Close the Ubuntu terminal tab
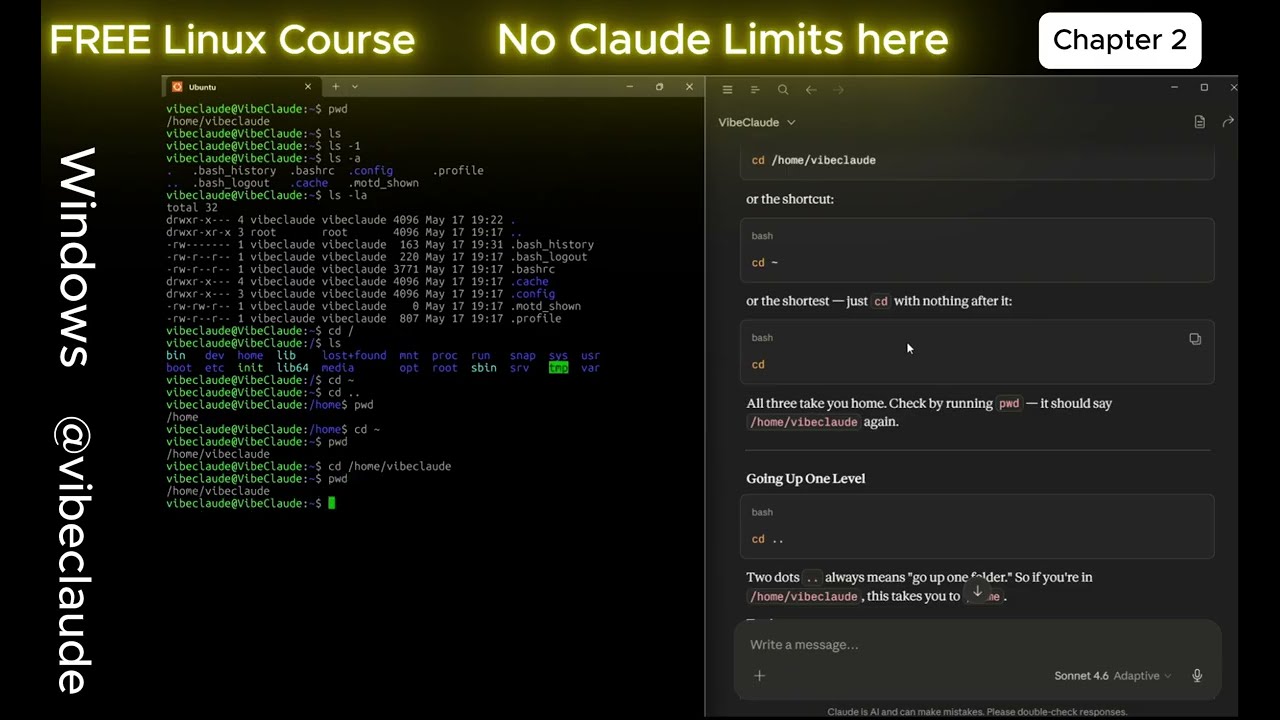This screenshot has width=1280, height=720. click(308, 87)
